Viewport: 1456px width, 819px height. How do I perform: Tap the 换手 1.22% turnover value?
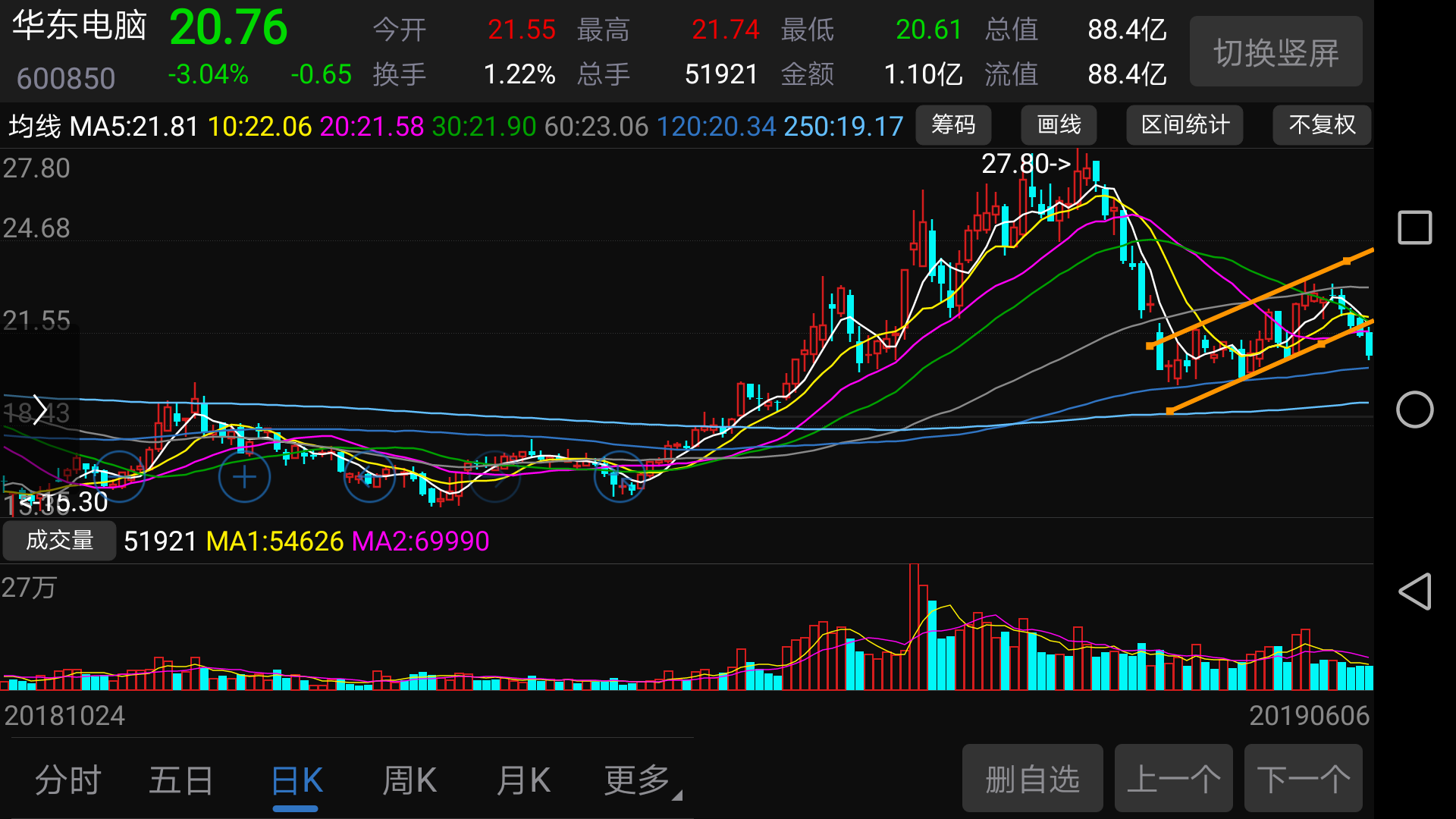coord(519,74)
